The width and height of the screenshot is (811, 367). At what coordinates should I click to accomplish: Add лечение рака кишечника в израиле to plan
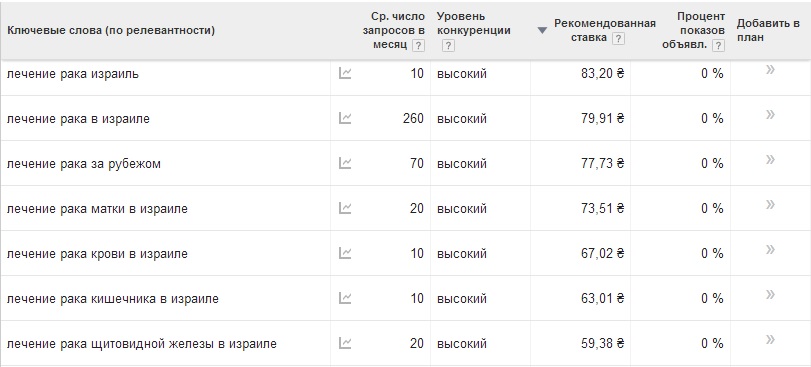pyautogui.click(x=770, y=294)
